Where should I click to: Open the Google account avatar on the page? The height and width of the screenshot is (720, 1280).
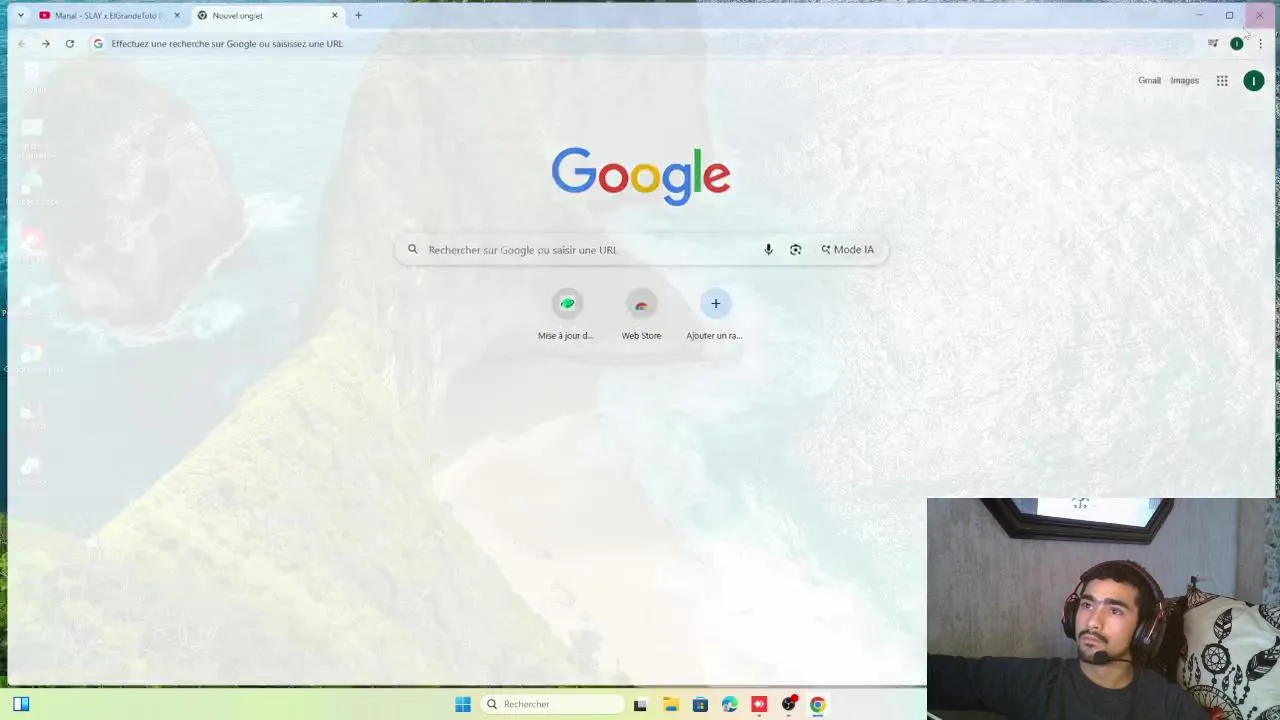pos(1254,81)
